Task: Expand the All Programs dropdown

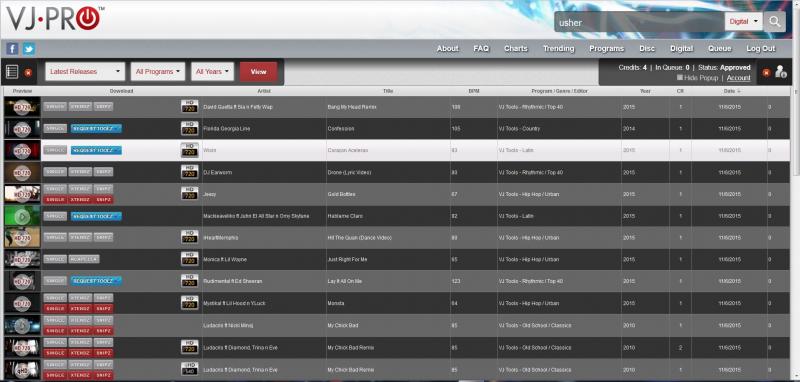Action: 158,71
